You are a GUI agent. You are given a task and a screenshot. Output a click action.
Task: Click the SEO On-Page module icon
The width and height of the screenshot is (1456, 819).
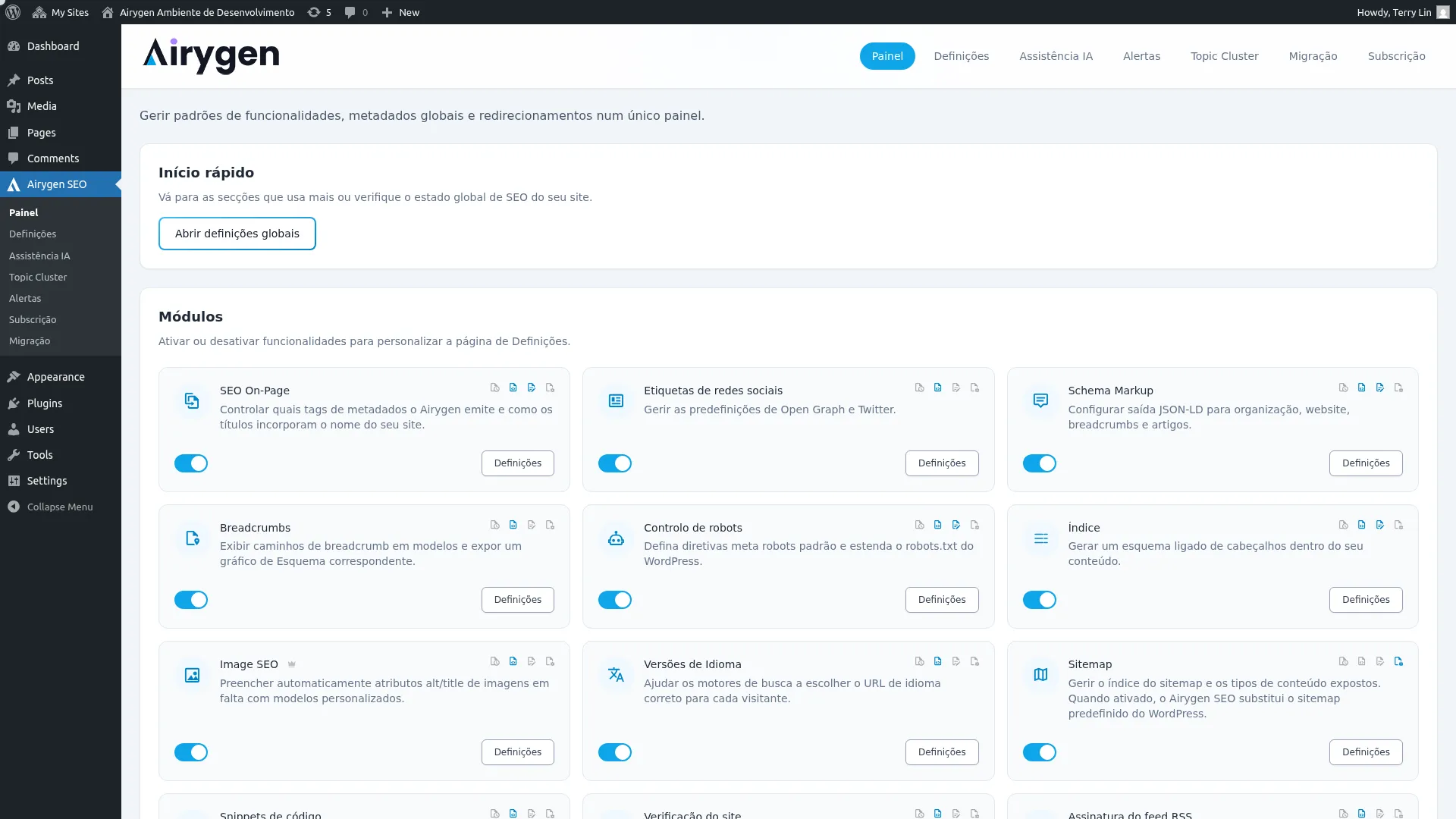pyautogui.click(x=192, y=401)
